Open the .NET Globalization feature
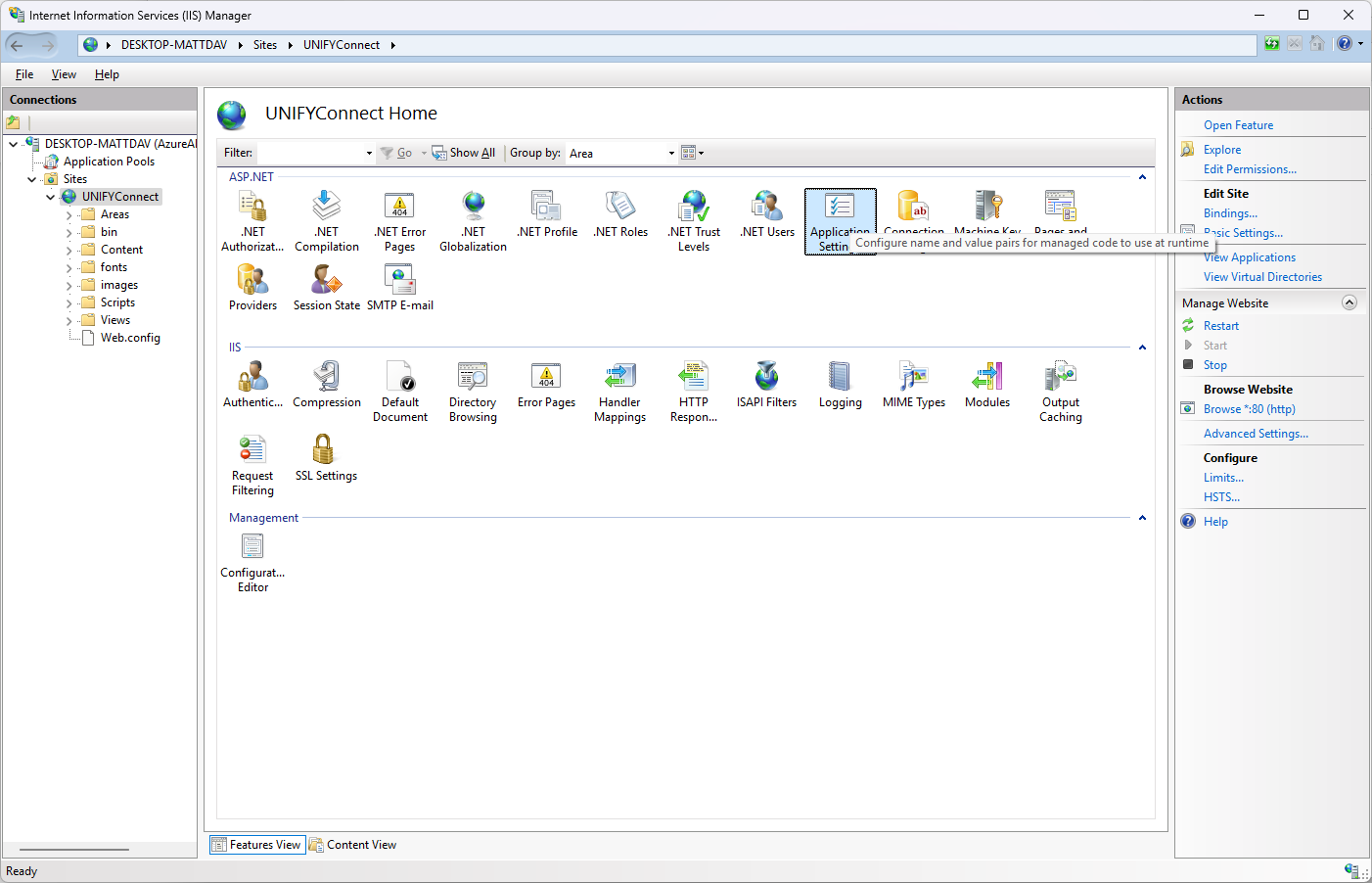1372x883 pixels. [x=473, y=221]
